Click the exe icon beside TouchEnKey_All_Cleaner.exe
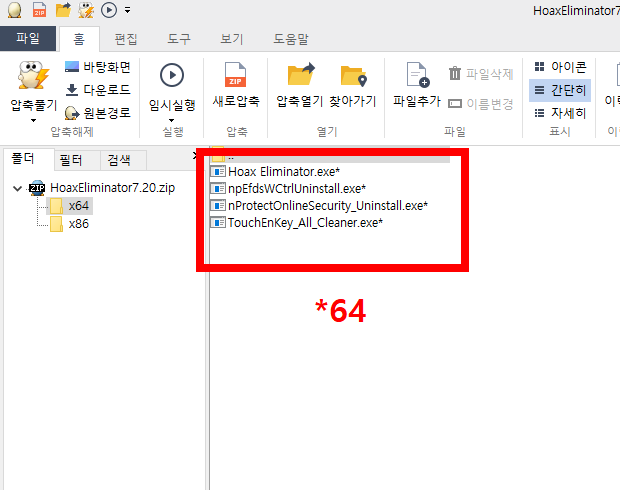The width and height of the screenshot is (620, 490). click(x=218, y=223)
